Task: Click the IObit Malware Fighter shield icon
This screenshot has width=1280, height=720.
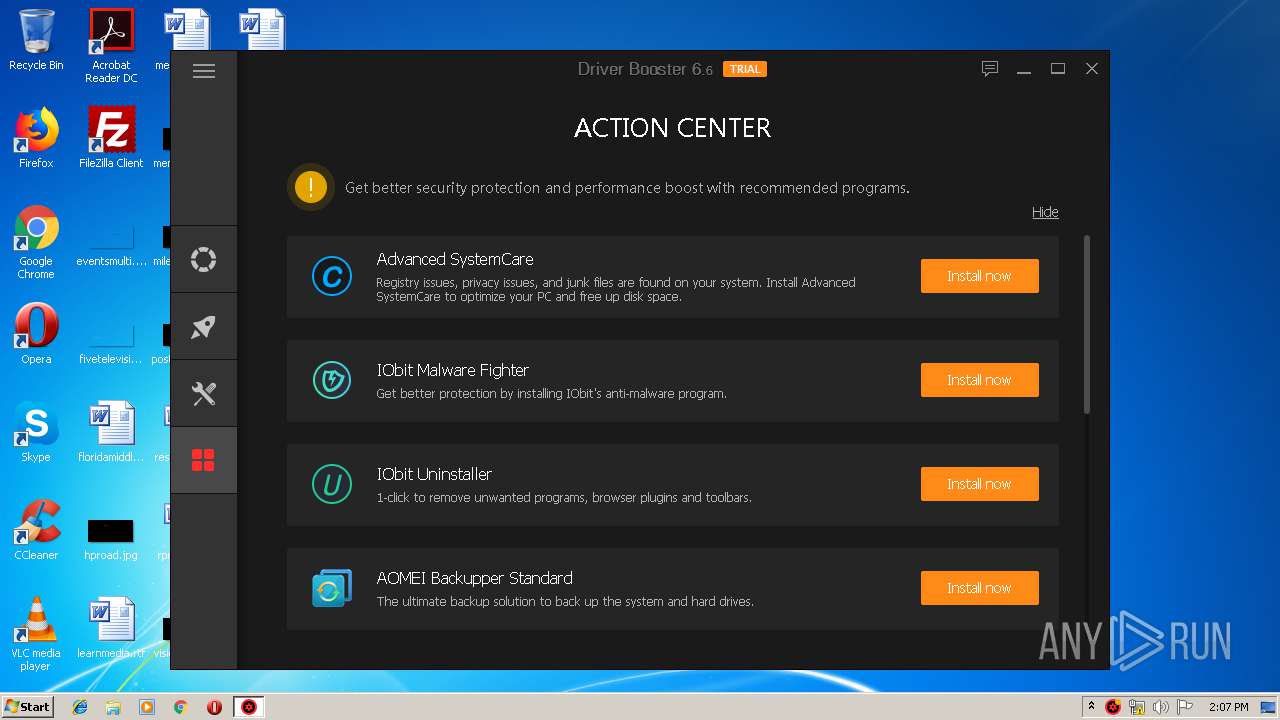Action: tap(332, 380)
